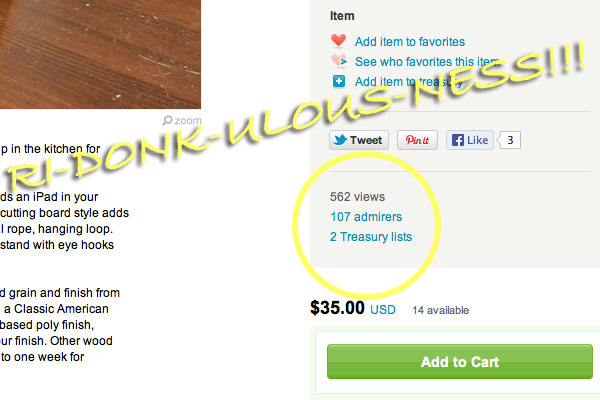The width and height of the screenshot is (600, 400).
Task: Click the Twitter bird icon
Action: [340, 140]
